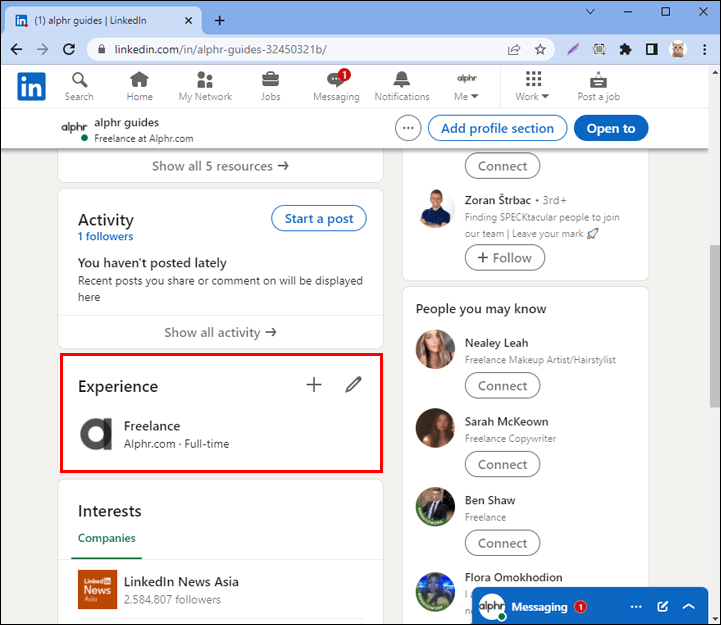Open Nealey Leah's profile photo
This screenshot has height=625, width=721.
435,349
